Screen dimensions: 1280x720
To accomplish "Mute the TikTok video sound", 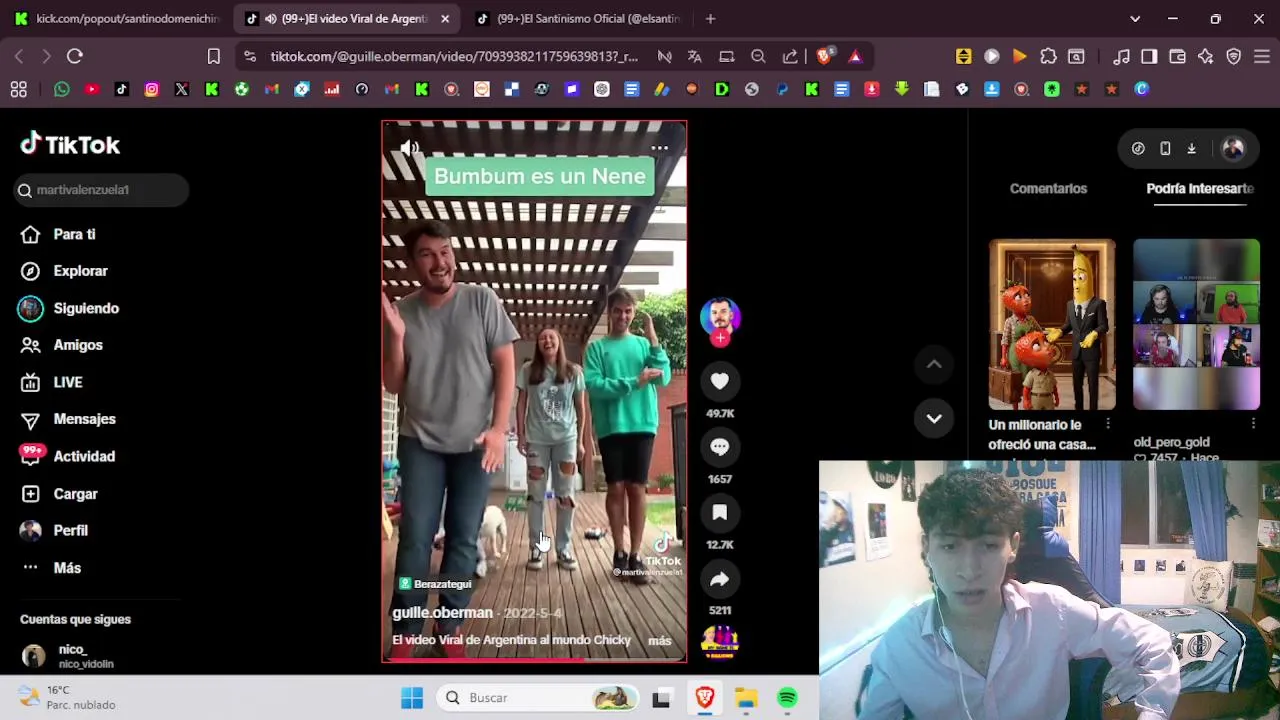I will (x=410, y=149).
